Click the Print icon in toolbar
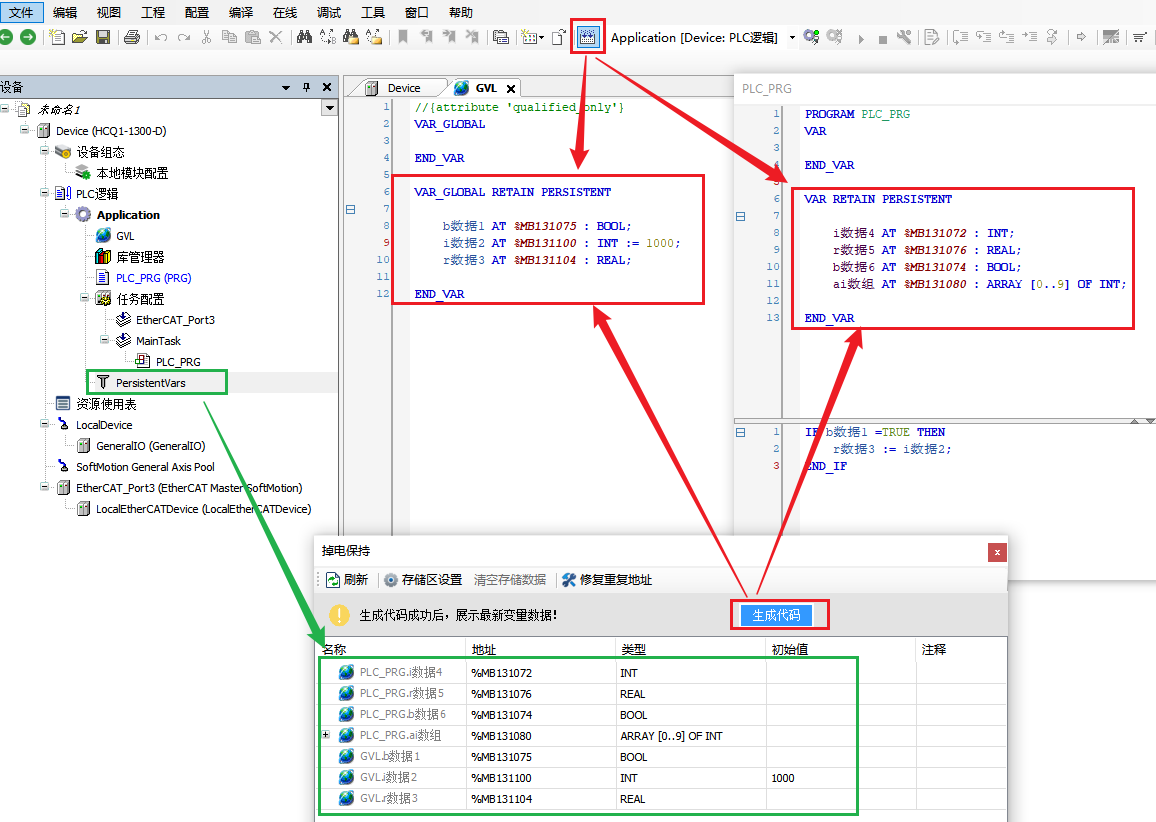1156x822 pixels. (131, 38)
